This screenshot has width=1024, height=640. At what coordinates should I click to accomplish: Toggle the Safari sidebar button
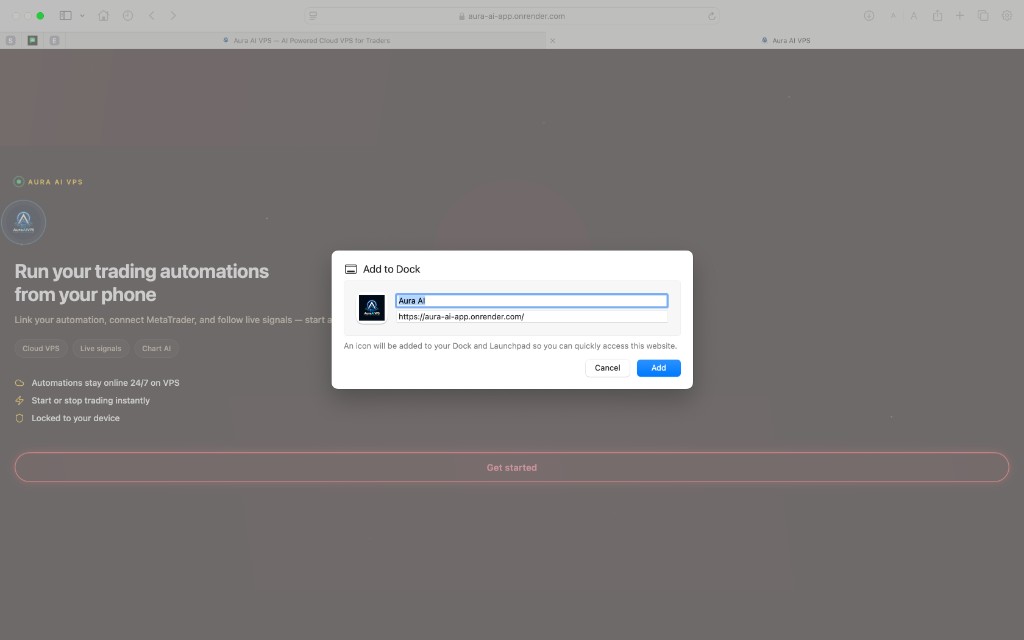(x=65, y=16)
